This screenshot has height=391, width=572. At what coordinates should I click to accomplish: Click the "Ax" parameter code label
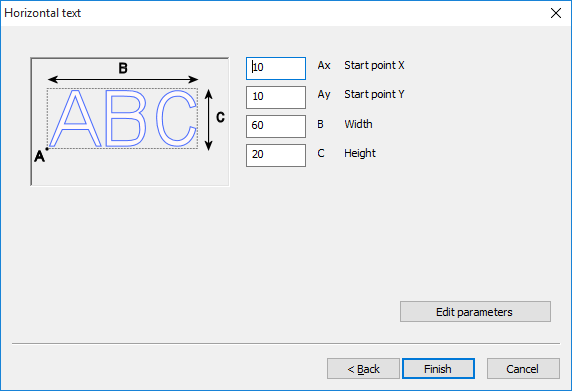tap(324, 65)
